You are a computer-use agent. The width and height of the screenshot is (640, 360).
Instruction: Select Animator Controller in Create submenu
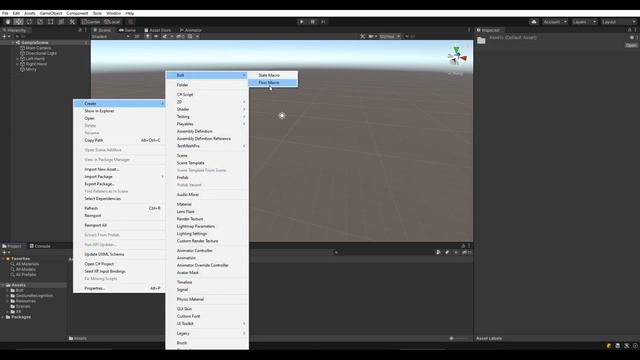coord(207,251)
